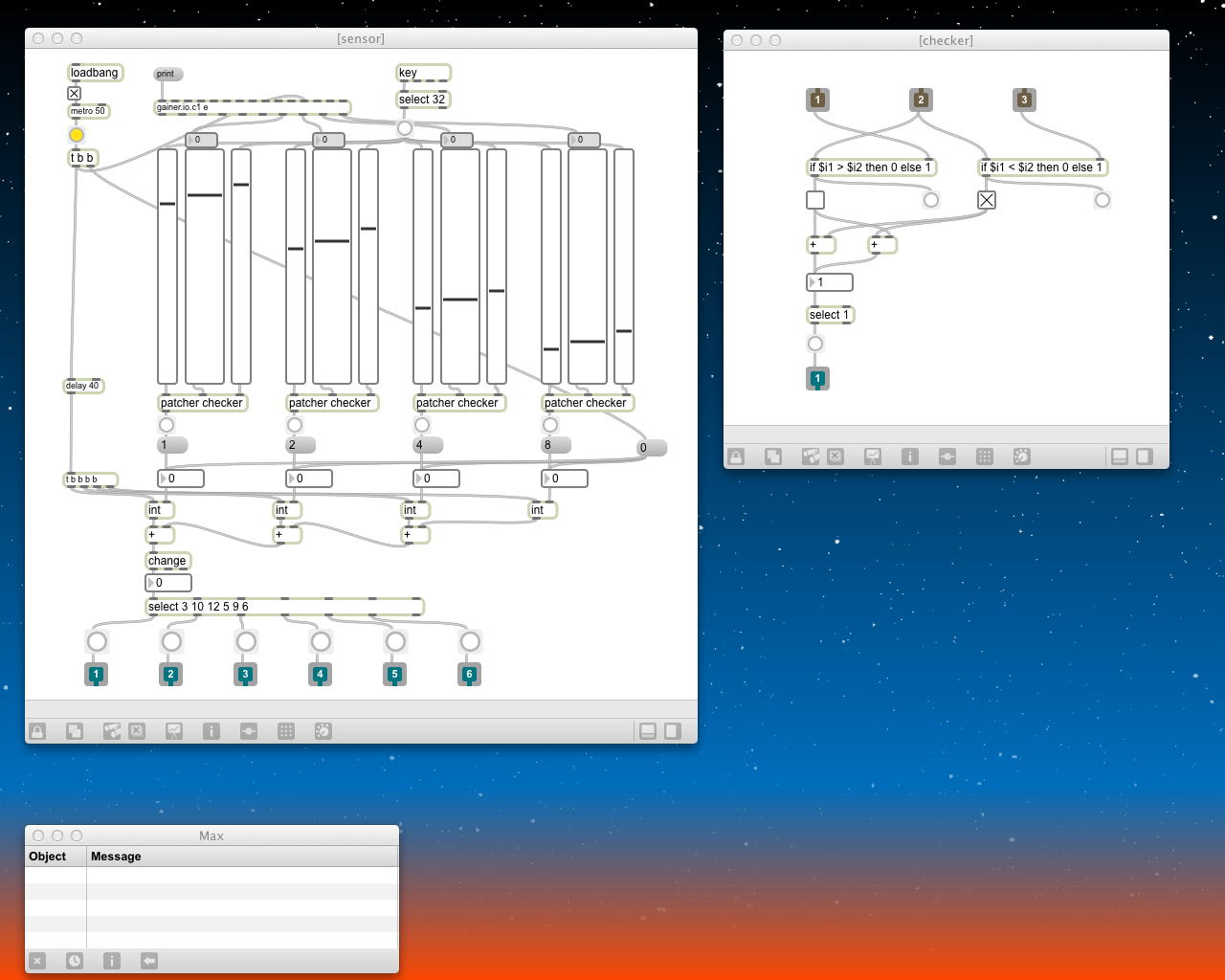Click the clock icon in Max window
The image size is (1225, 980).
point(75,961)
